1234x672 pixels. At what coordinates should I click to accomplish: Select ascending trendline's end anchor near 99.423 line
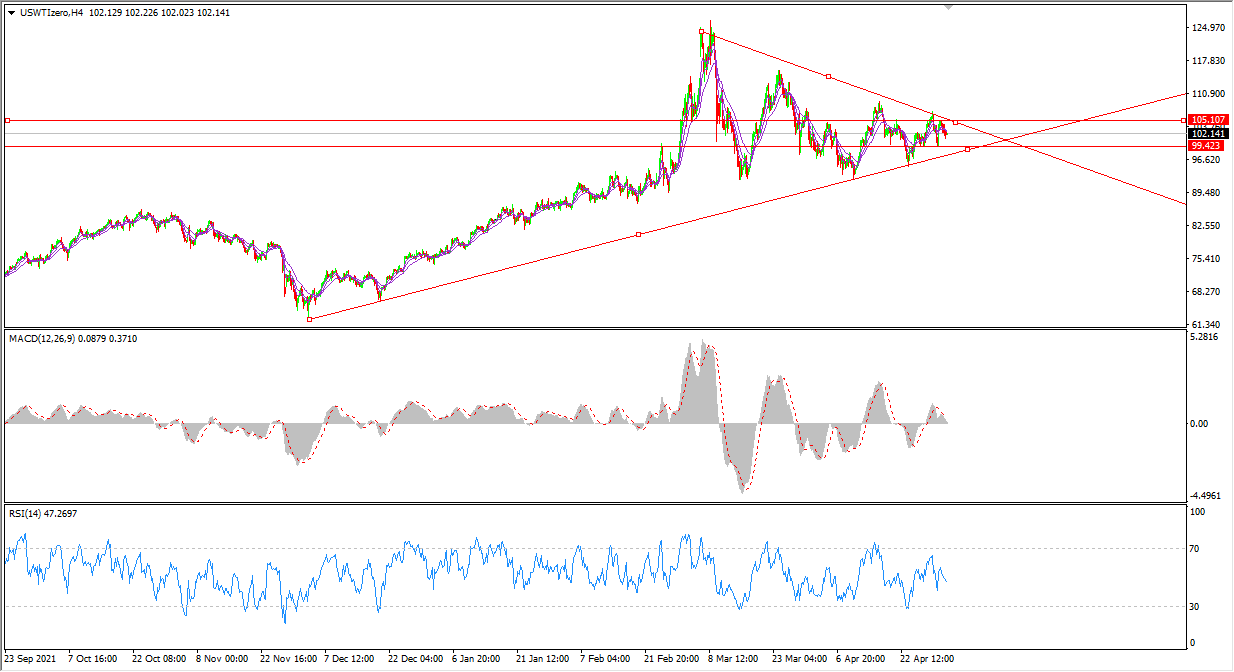tap(967, 149)
